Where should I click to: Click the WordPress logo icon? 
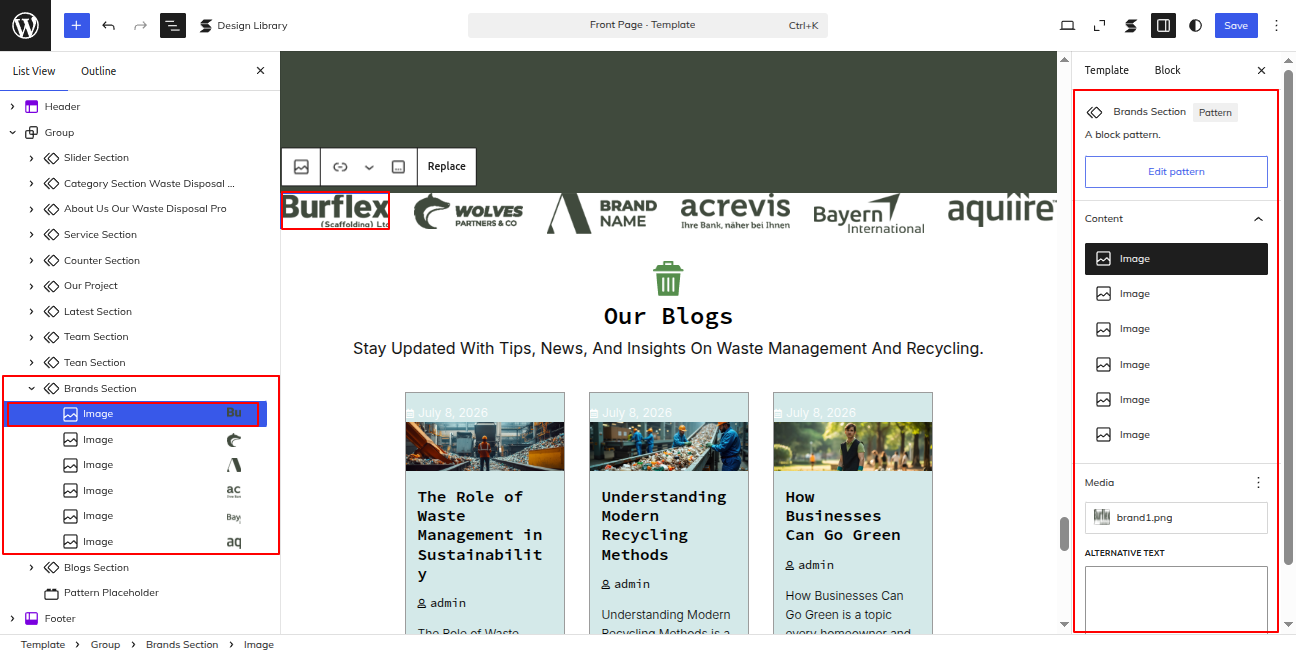(x=25, y=25)
